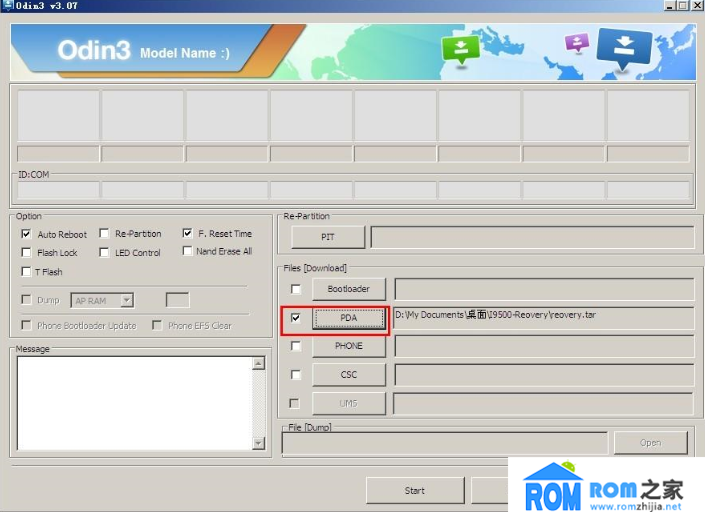
Task: Enable the Re-Partition option
Action: 104,233
